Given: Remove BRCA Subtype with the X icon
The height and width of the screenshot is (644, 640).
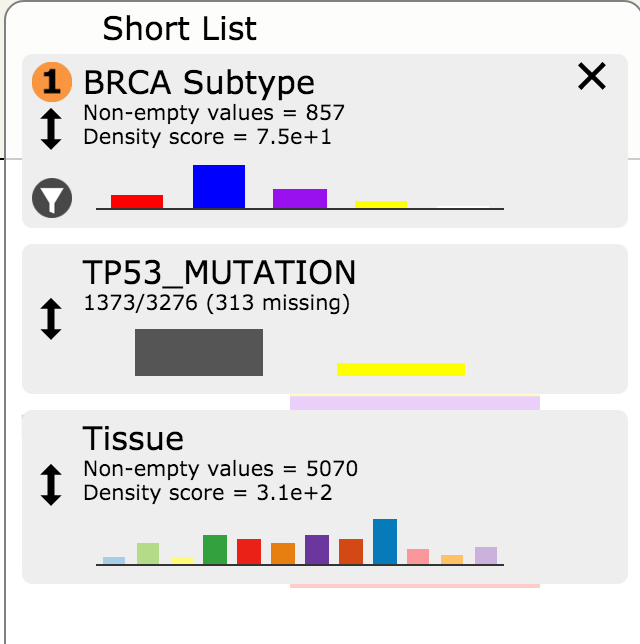Looking at the screenshot, I should 592,76.
